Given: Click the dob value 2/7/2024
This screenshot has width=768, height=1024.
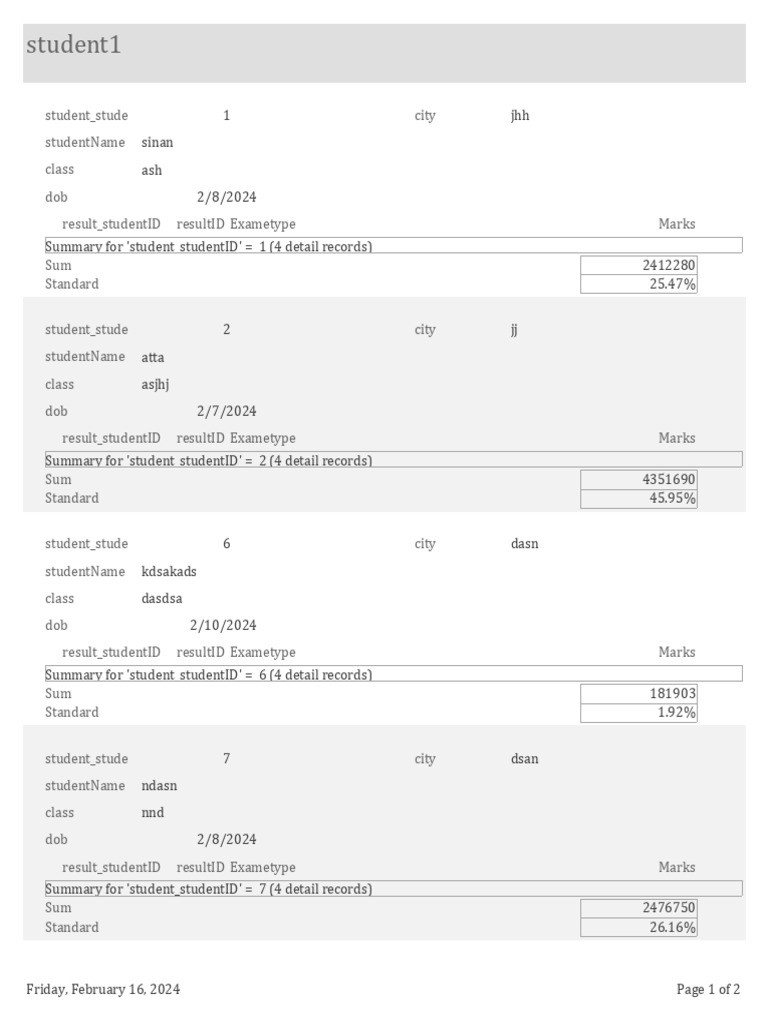Looking at the screenshot, I should [226, 411].
